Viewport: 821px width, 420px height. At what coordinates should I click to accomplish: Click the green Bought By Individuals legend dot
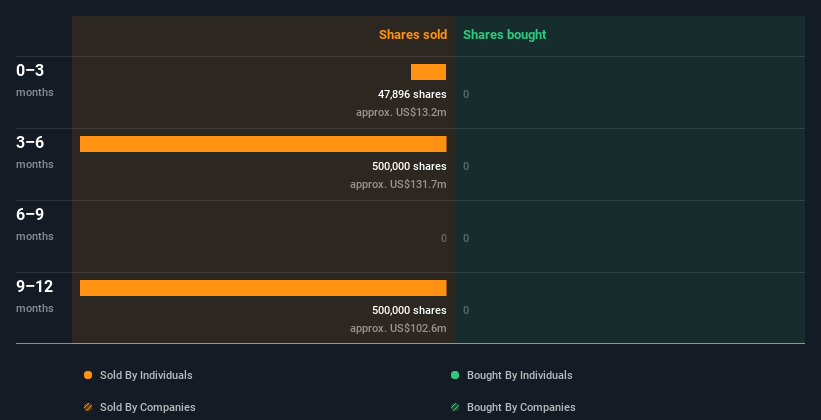(x=455, y=375)
